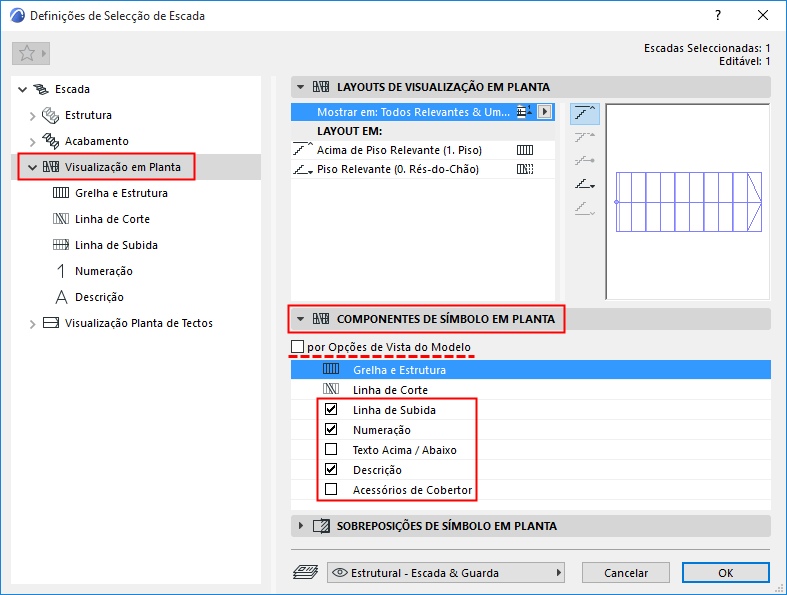Select Linha de Corte component row

[x=531, y=390]
